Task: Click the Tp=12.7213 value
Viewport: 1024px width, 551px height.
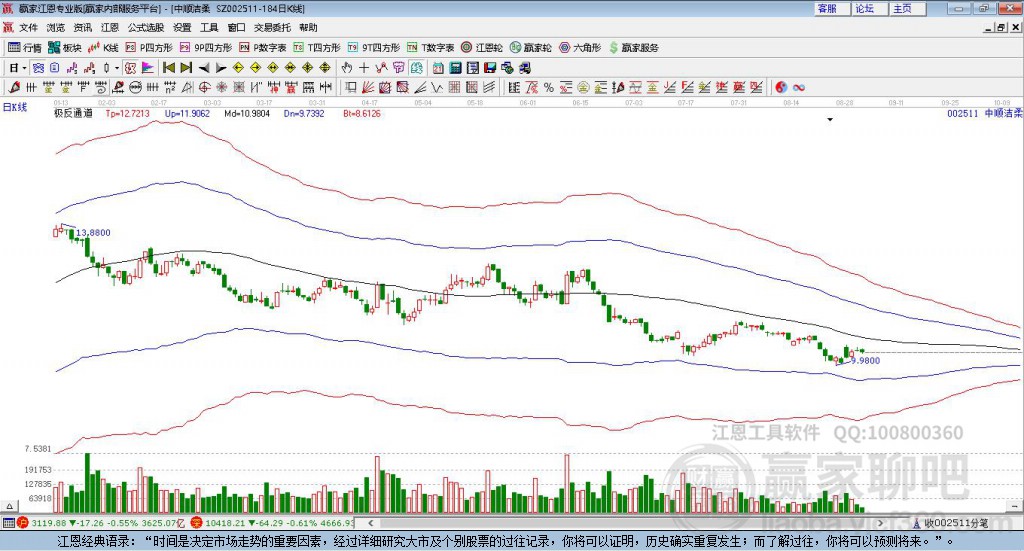Action: [127, 113]
